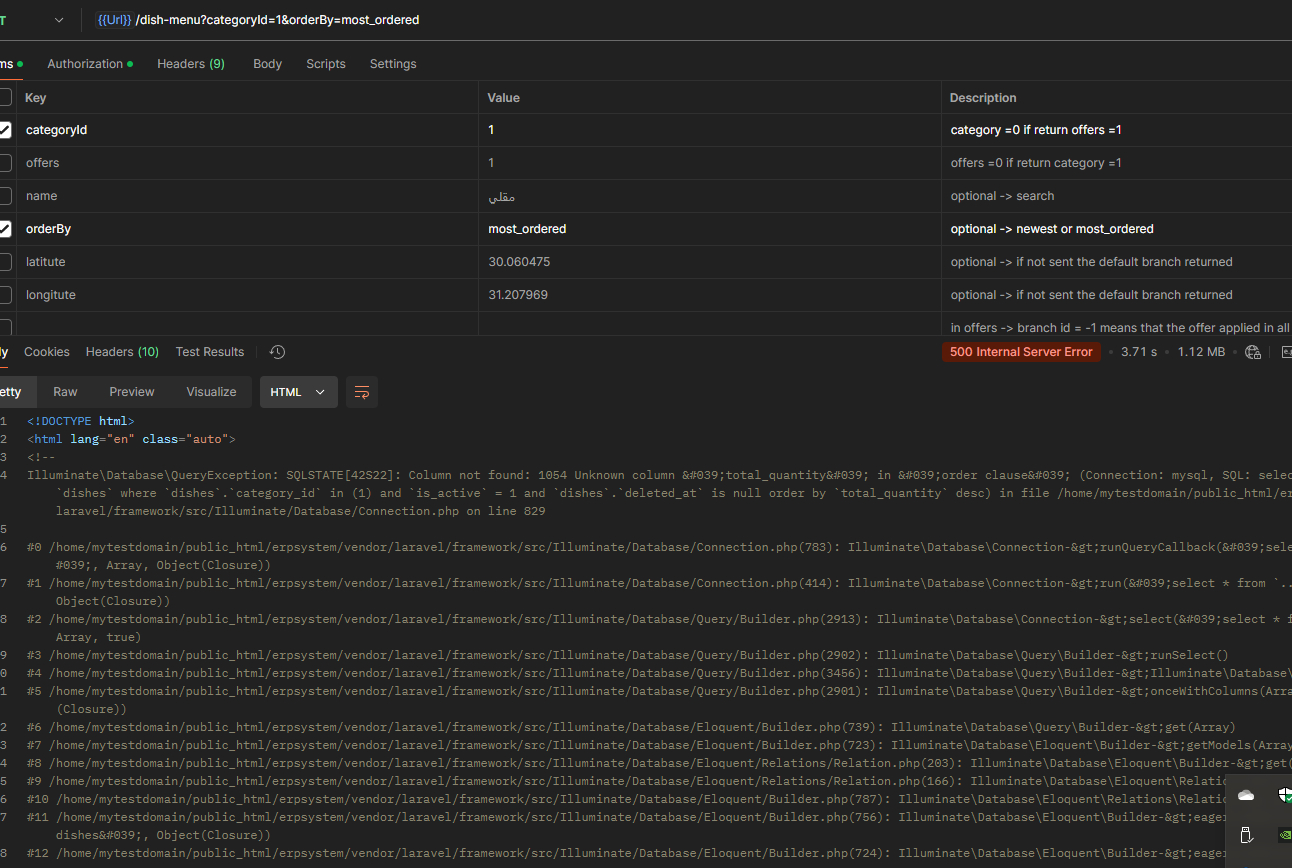1292x868 pixels.
Task: Toggle the wrap lines icon beside HTML
Action: tap(362, 392)
